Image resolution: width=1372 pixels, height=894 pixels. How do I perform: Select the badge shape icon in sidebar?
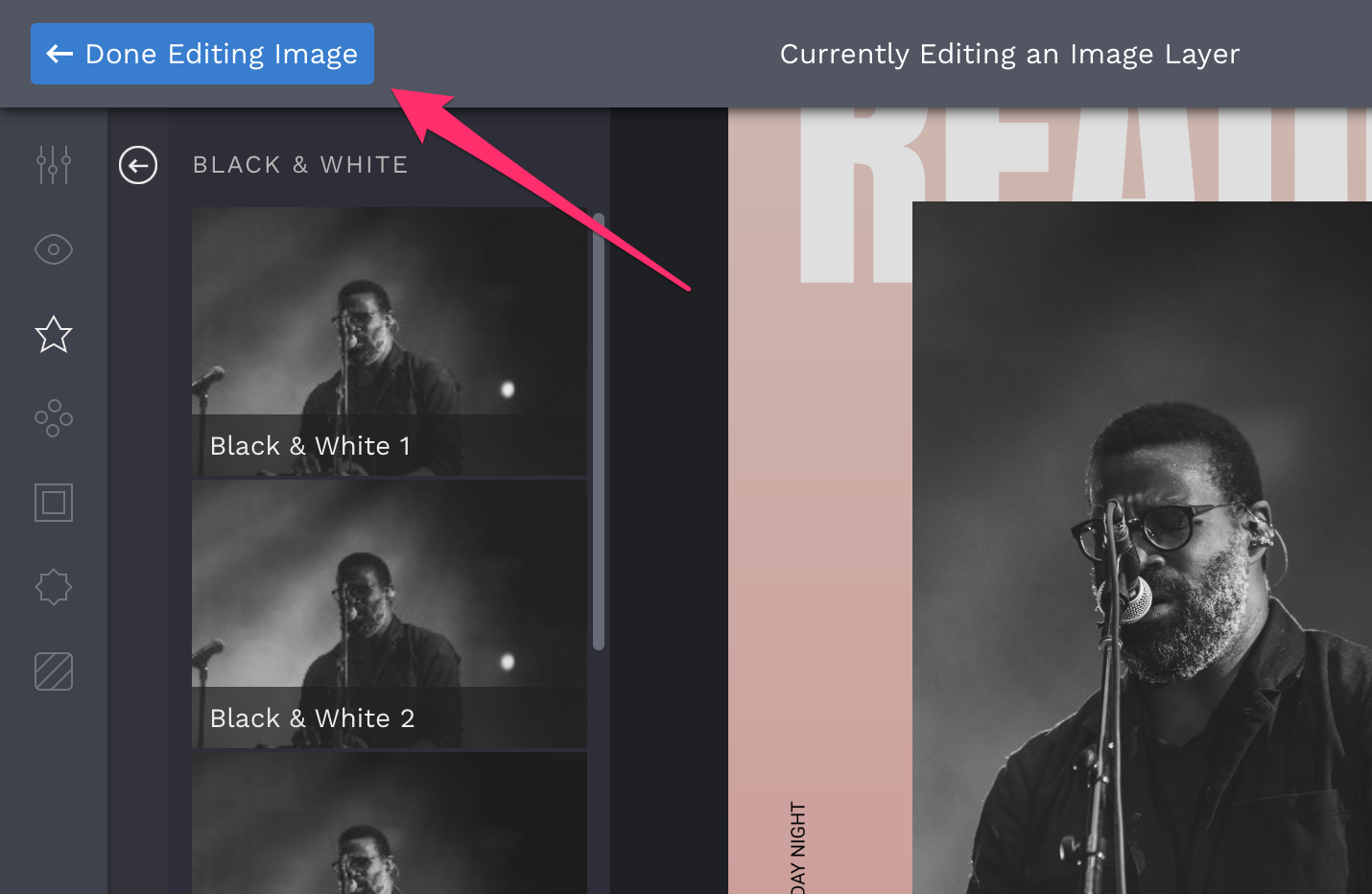[54, 587]
